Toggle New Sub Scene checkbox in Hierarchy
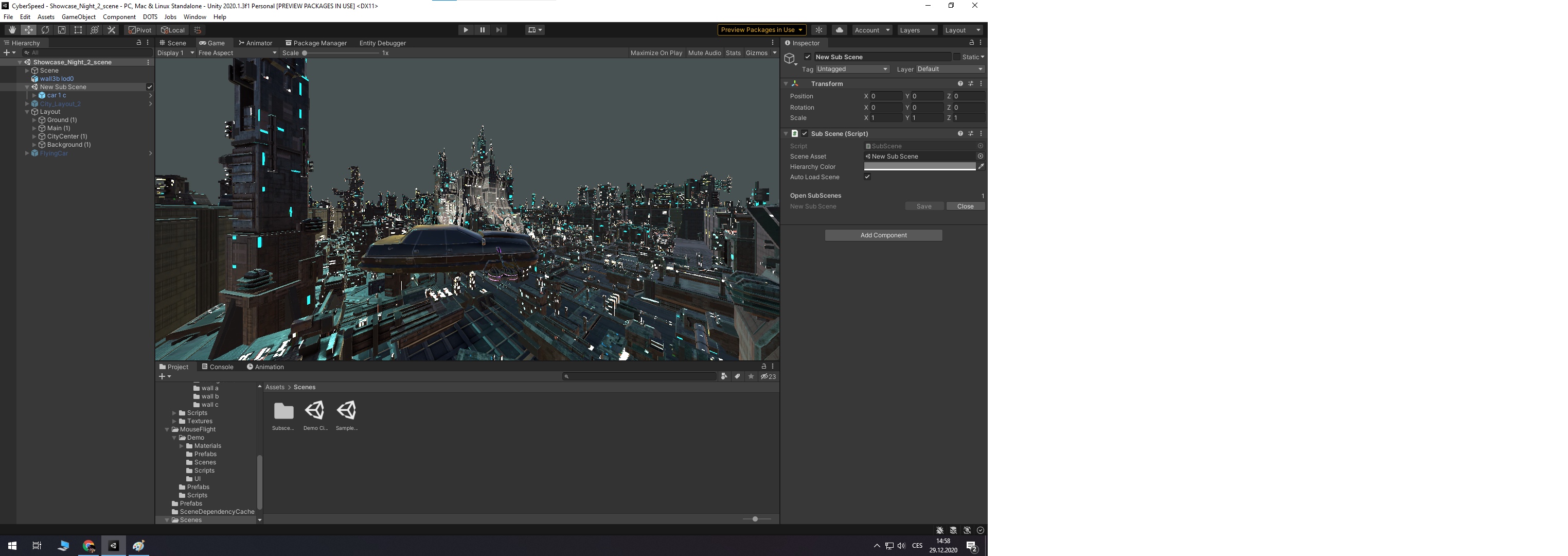Image resolution: width=1568 pixels, height=556 pixels. [x=150, y=87]
